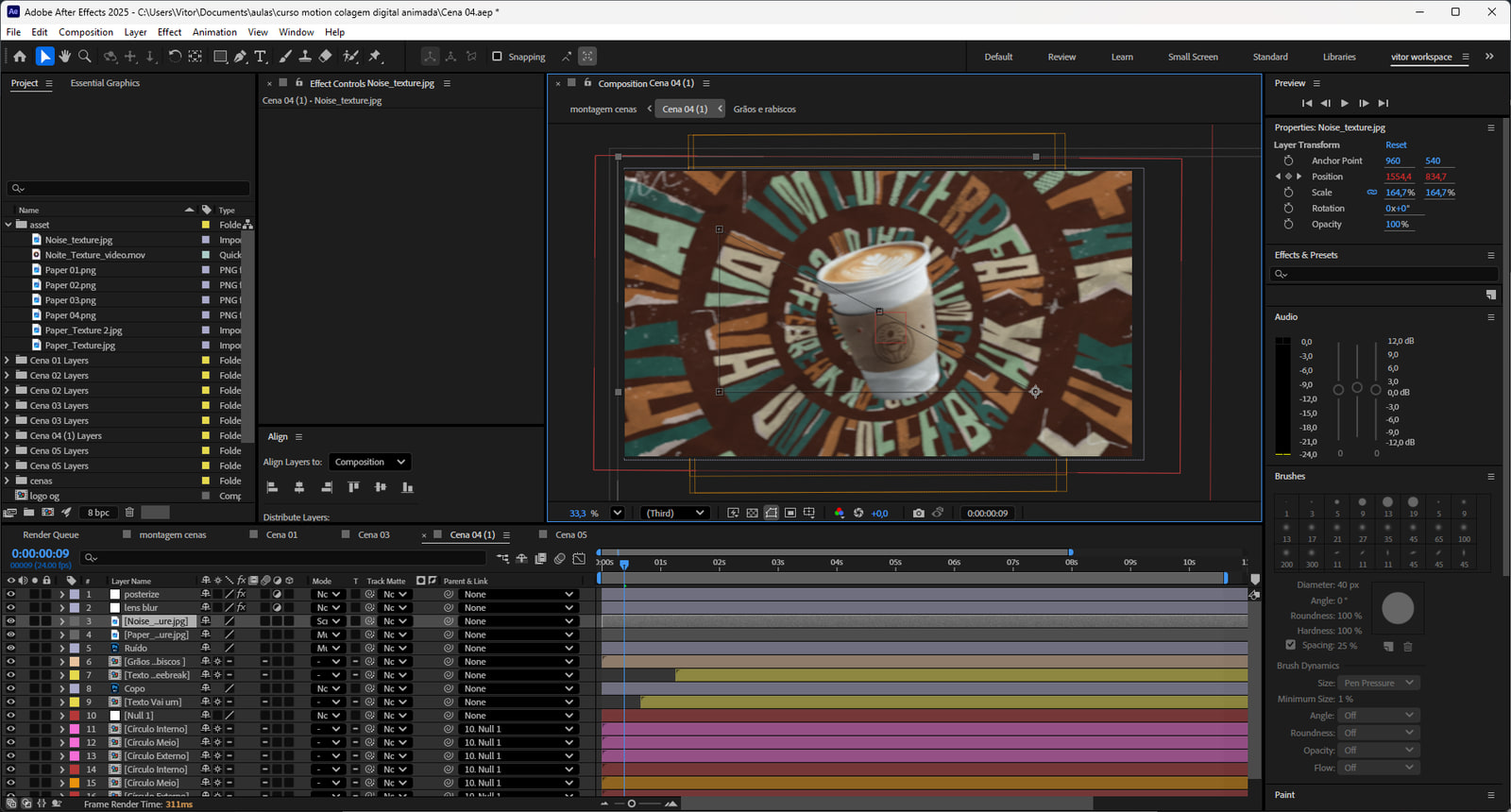Jump to the first frame in Preview

pos(1307,103)
